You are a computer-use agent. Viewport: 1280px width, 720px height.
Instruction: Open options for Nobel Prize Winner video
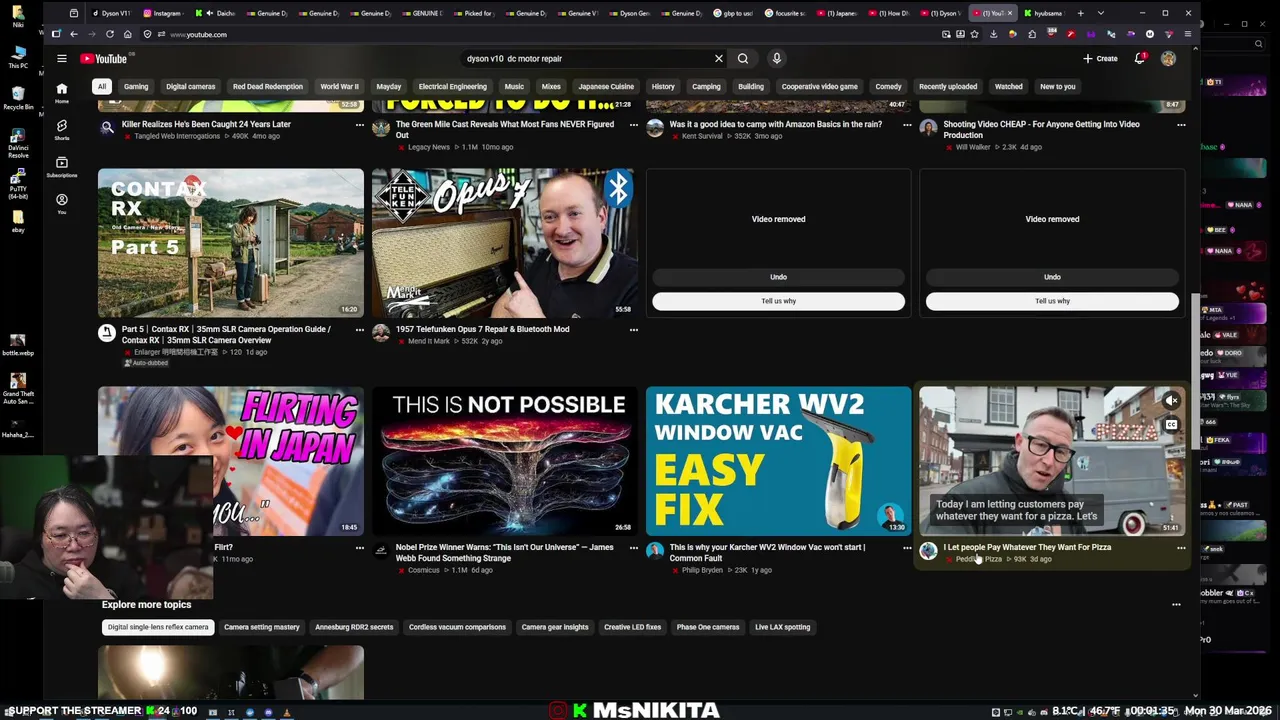(633, 548)
